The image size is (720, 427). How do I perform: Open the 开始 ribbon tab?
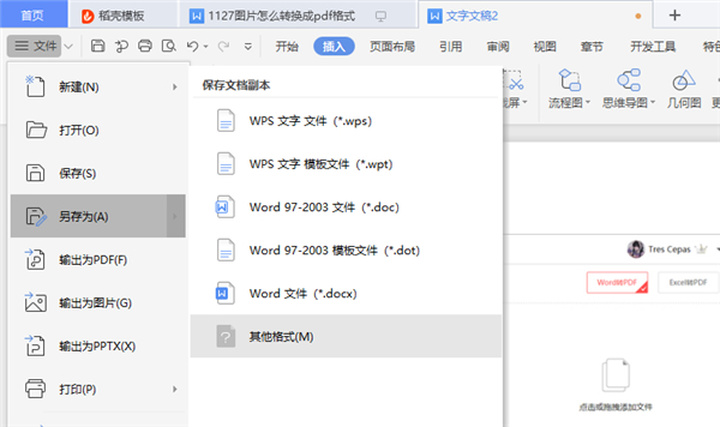(x=287, y=46)
